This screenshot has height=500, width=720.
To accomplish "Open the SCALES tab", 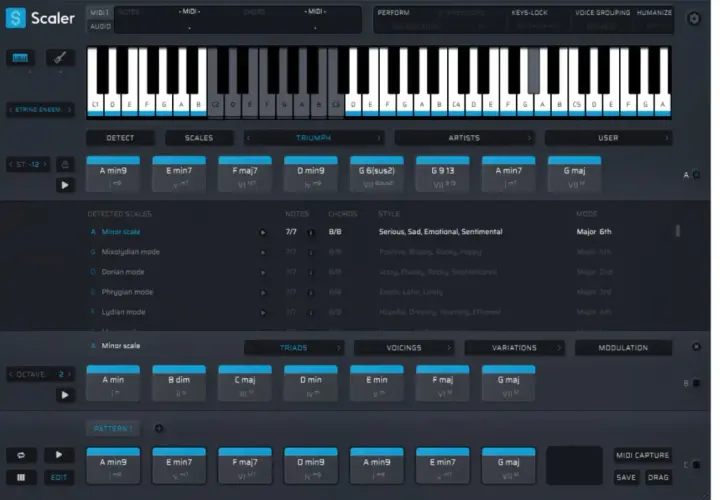I will 199,138.
